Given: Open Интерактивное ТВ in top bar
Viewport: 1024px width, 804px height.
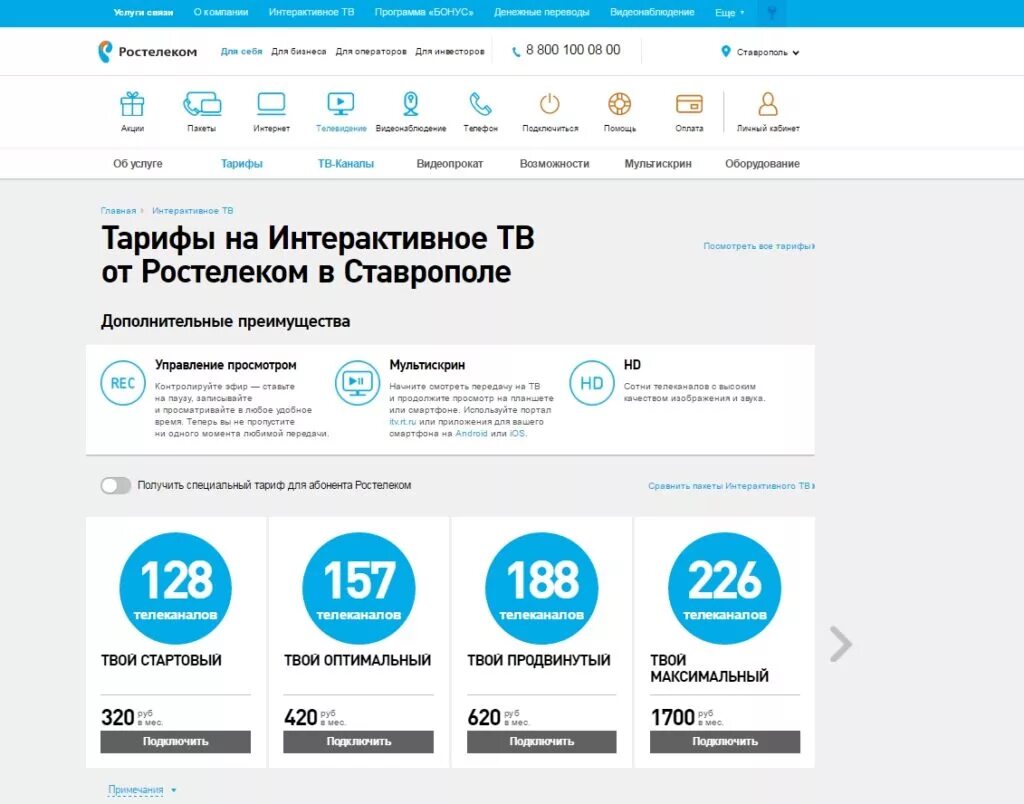Looking at the screenshot, I should pos(312,12).
